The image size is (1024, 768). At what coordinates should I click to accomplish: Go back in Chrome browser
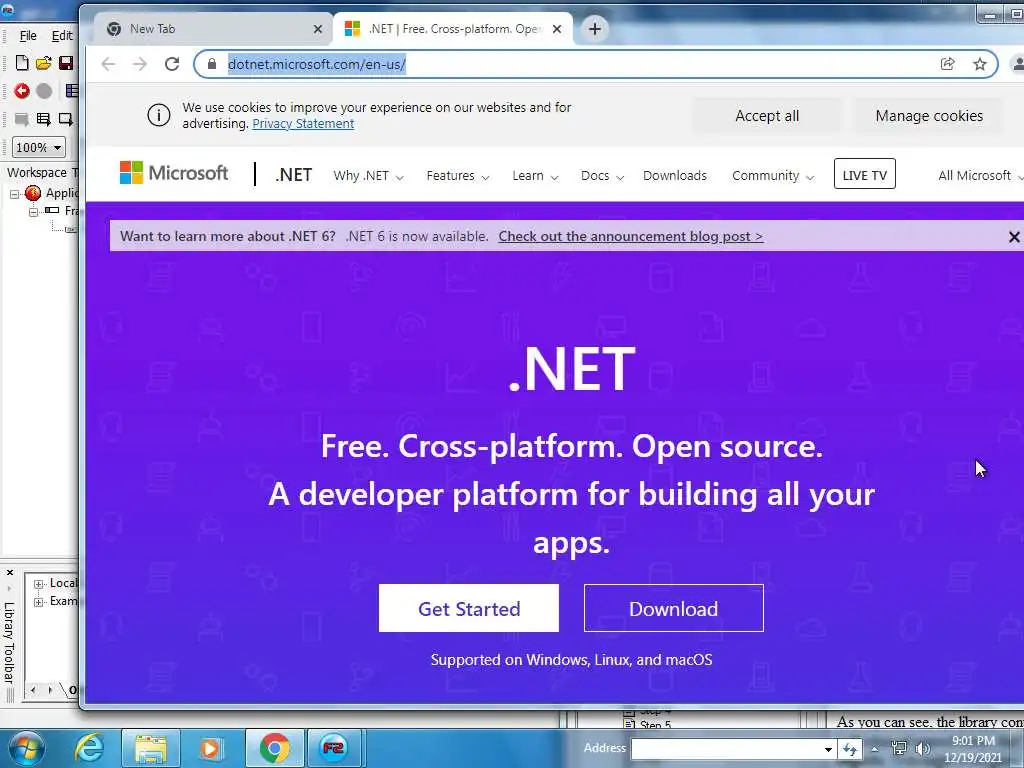pos(108,64)
